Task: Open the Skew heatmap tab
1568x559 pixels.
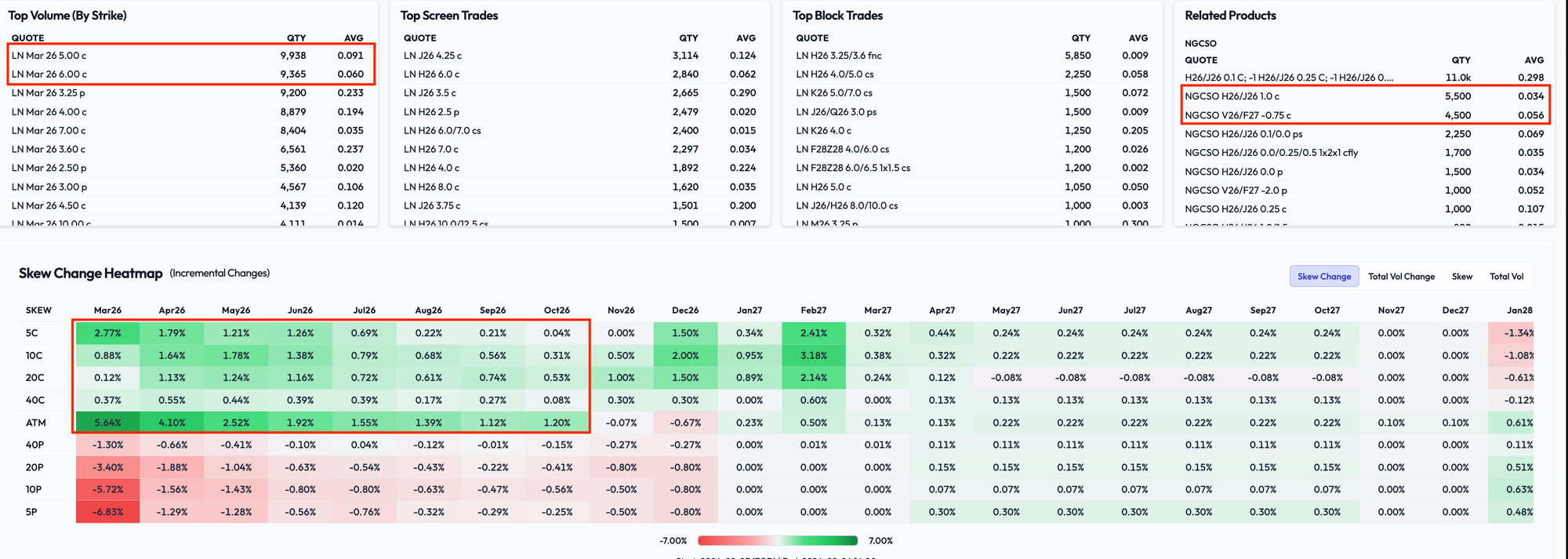Action: [1461, 277]
